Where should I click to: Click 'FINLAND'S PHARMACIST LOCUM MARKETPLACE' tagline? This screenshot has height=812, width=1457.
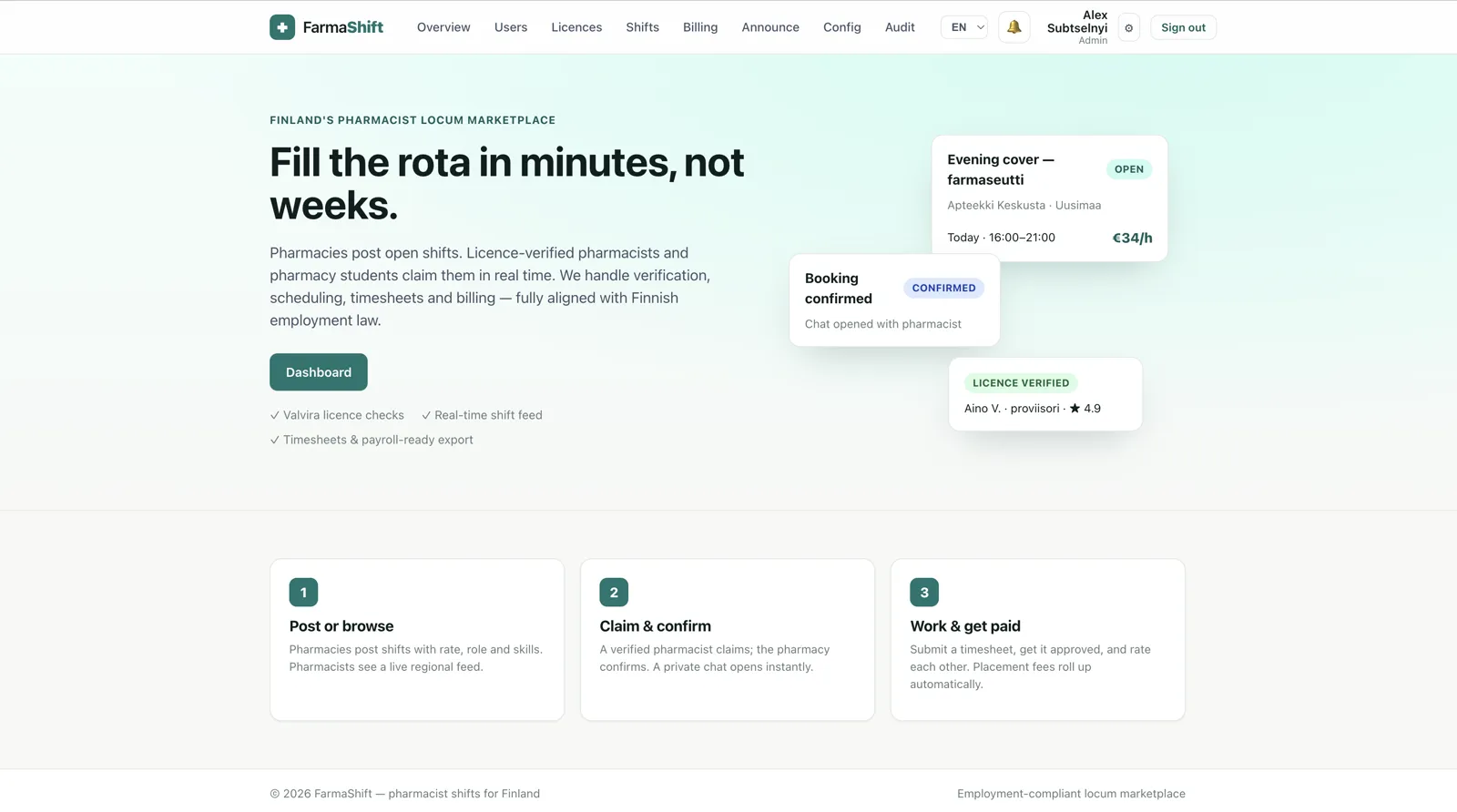pyautogui.click(x=413, y=120)
